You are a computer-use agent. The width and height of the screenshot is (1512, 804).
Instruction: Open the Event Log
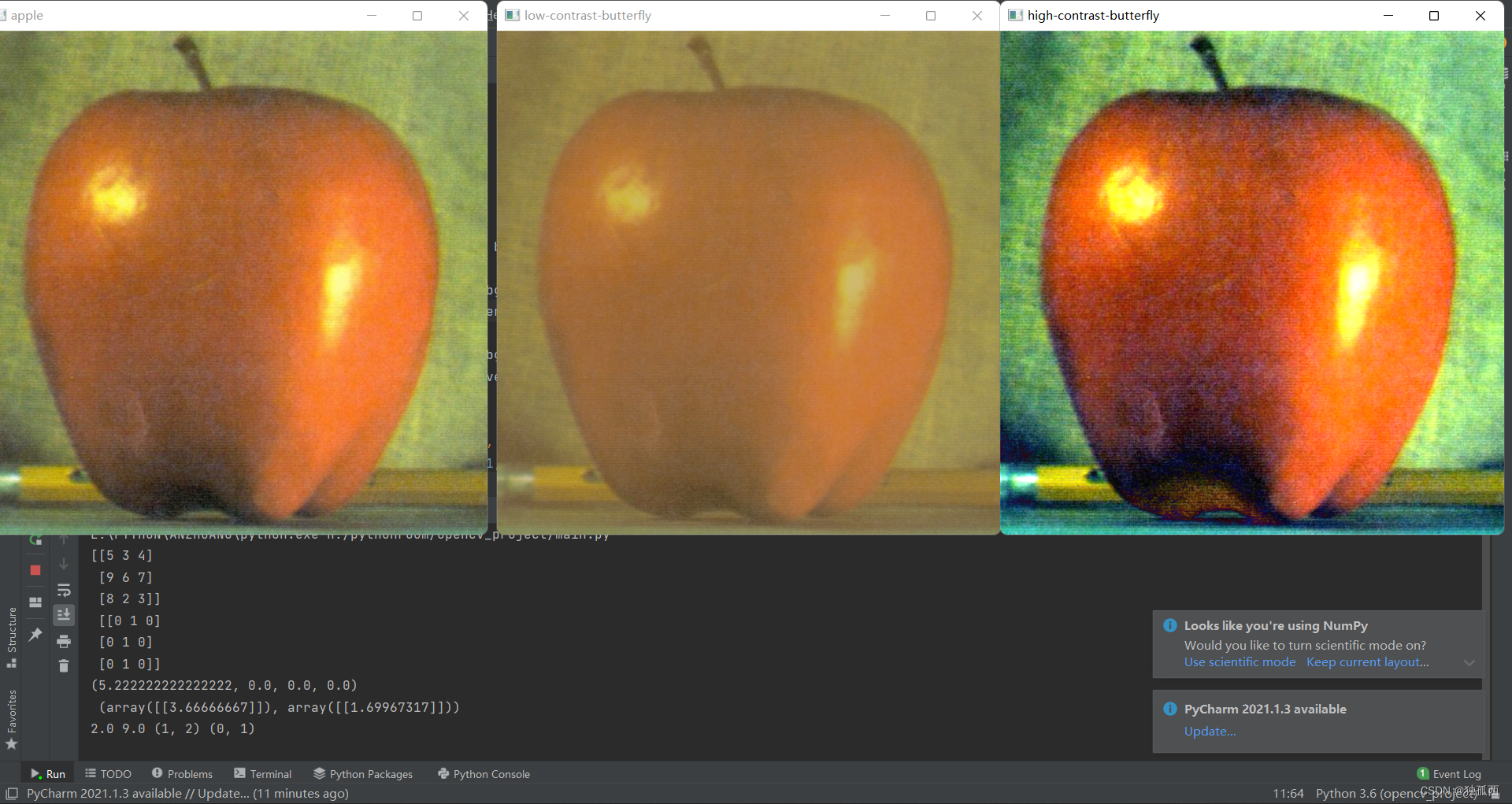(1449, 774)
